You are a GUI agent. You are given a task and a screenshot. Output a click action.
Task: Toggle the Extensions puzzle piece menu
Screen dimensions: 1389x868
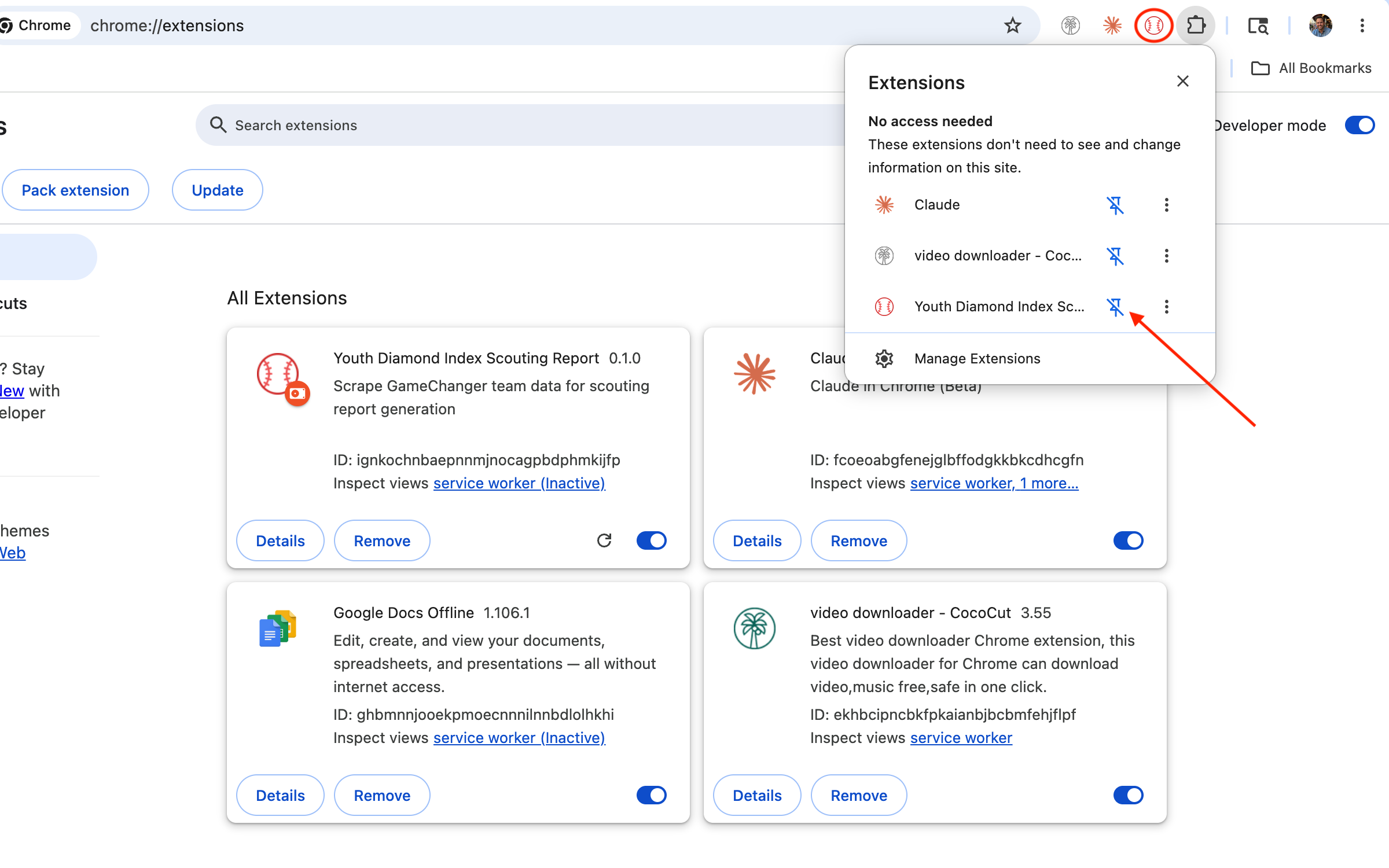[x=1196, y=25]
